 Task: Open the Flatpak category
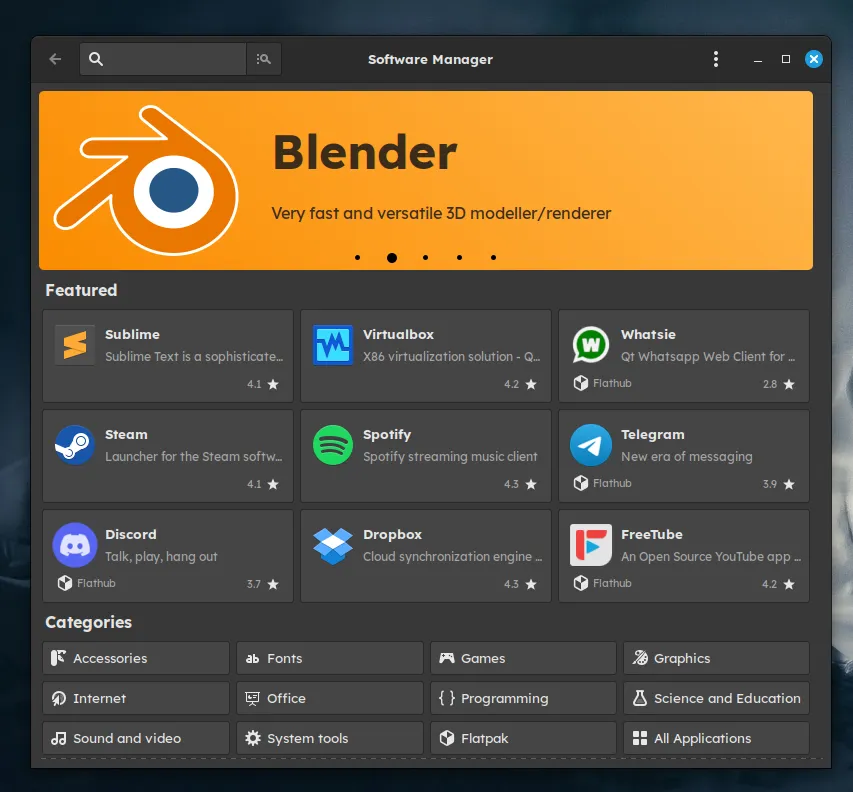pos(522,738)
